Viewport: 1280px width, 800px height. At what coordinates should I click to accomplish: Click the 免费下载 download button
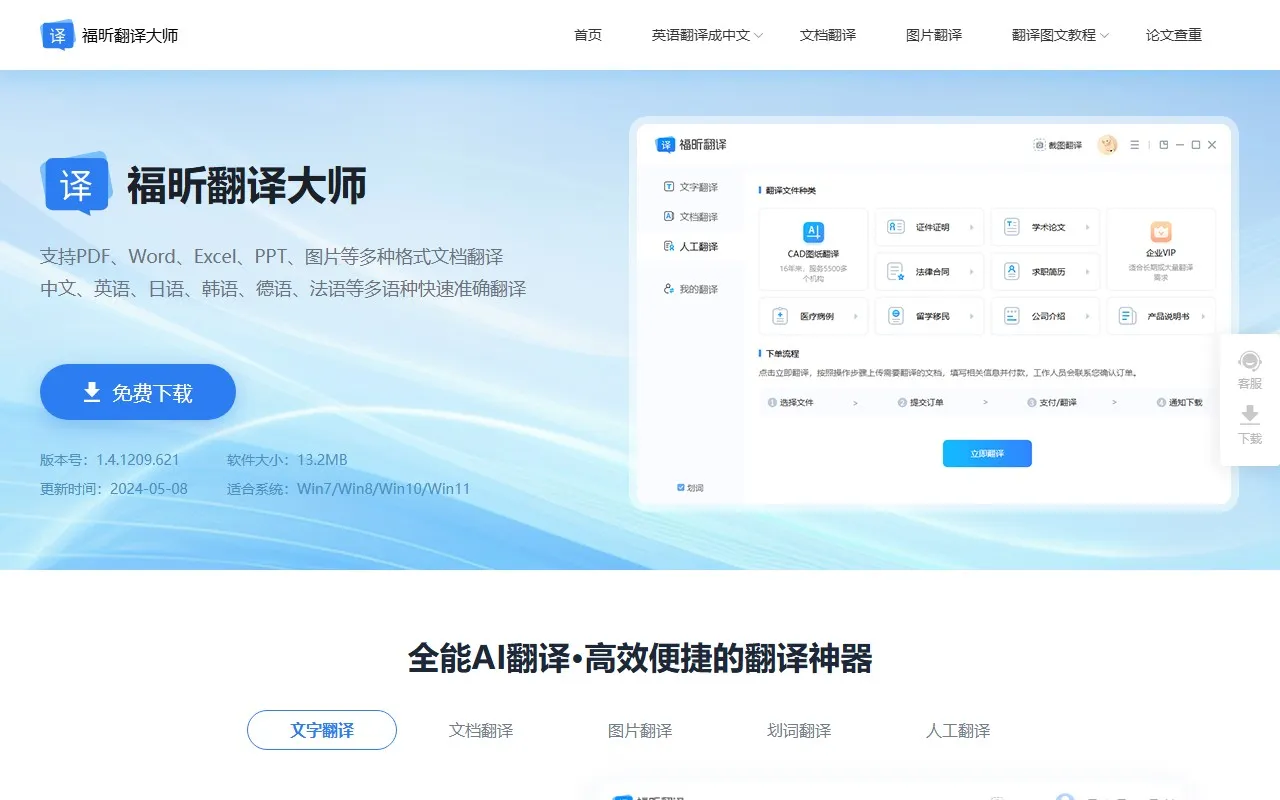point(137,392)
